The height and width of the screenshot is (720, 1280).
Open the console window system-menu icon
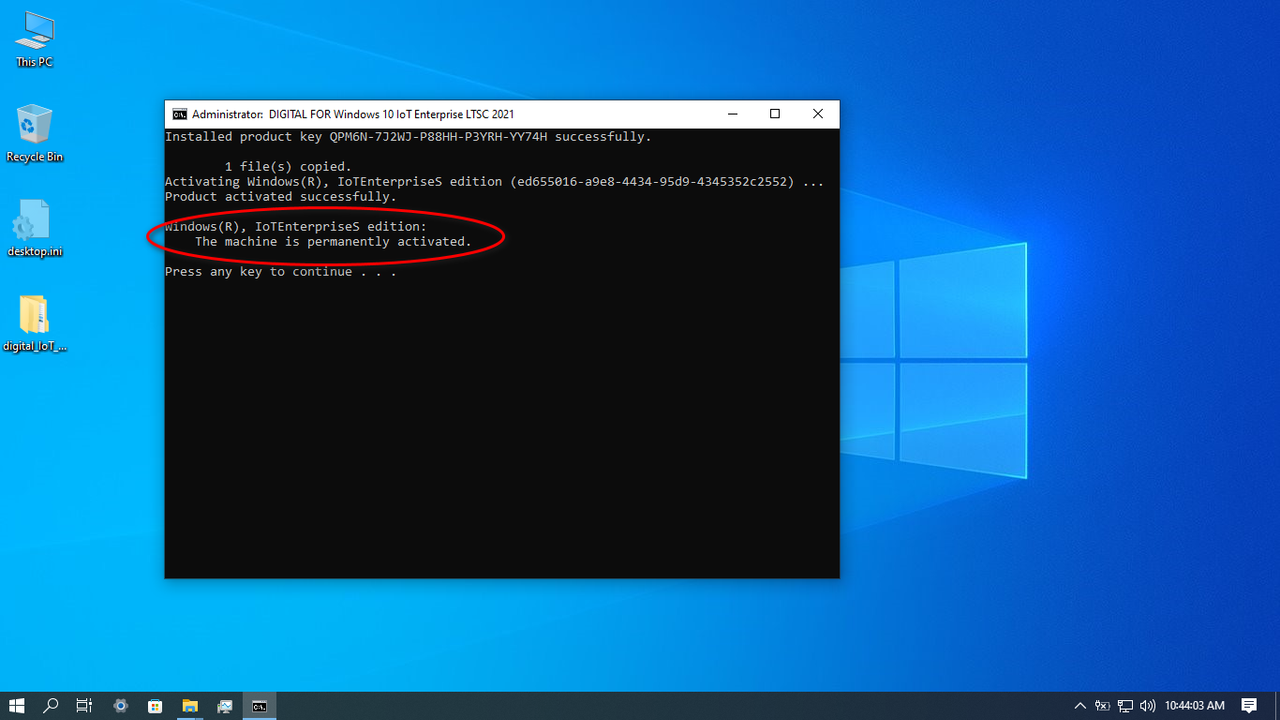[x=180, y=114]
